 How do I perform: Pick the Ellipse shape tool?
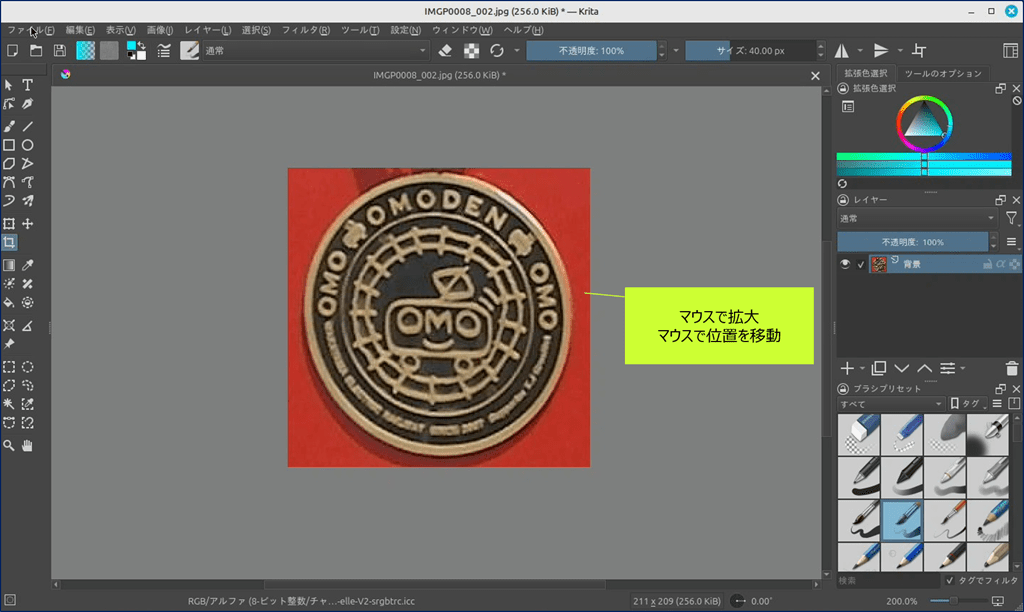[x=28, y=145]
